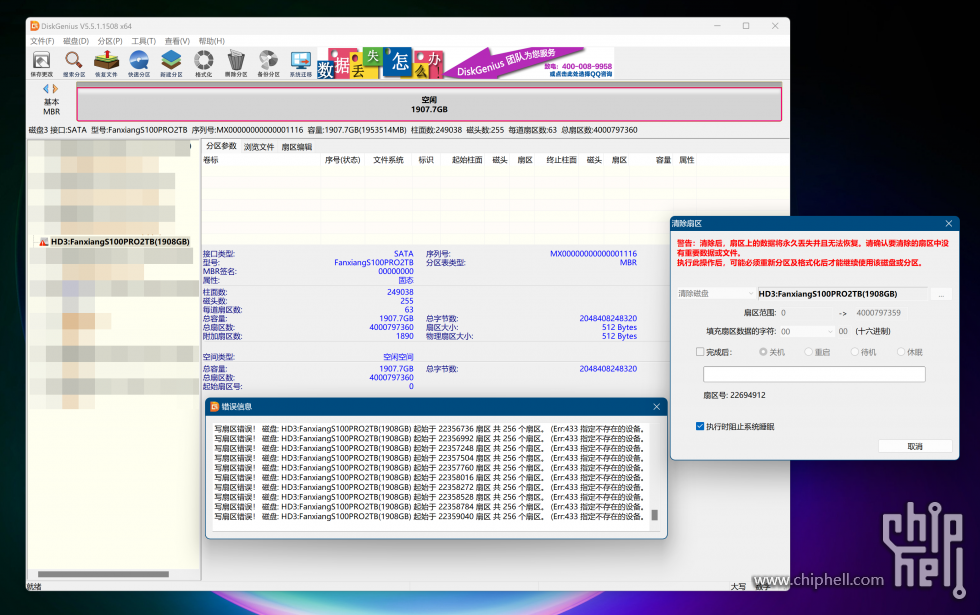Click the 保存更改 (Save Changes) toolbar icon
The height and width of the screenshot is (615, 980).
[42, 63]
